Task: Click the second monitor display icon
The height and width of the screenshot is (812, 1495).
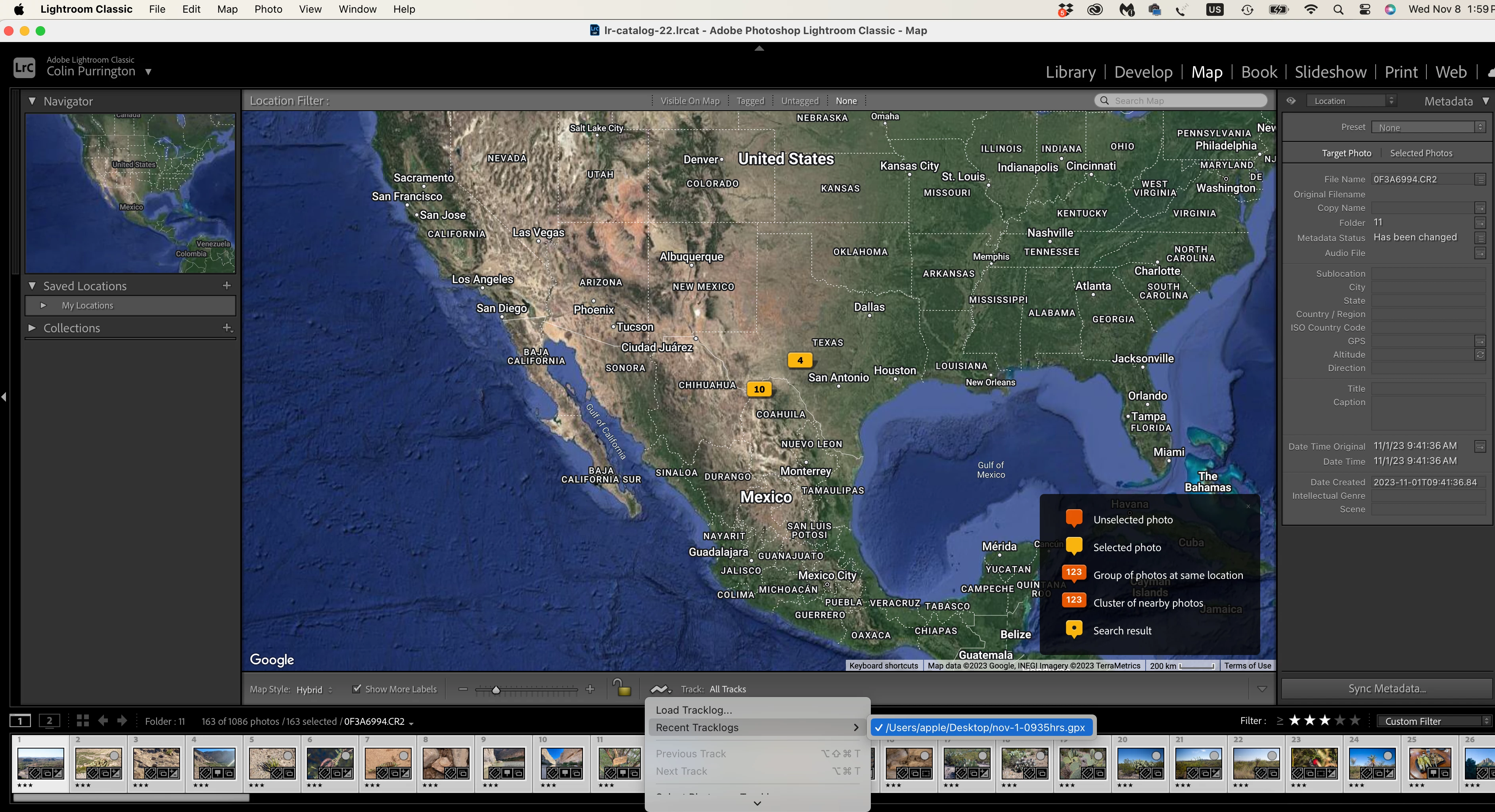Action: coord(49,721)
